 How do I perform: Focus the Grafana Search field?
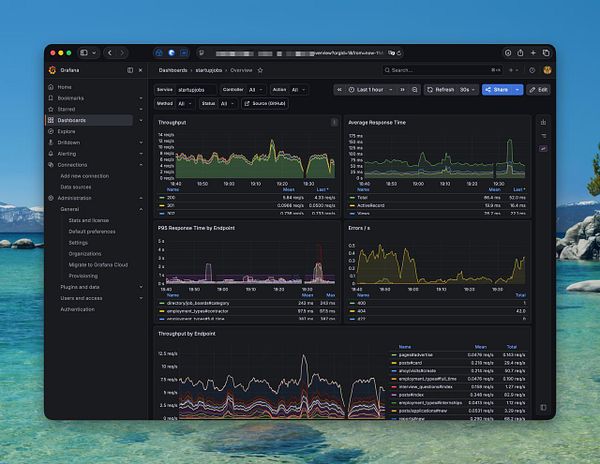pos(442,70)
